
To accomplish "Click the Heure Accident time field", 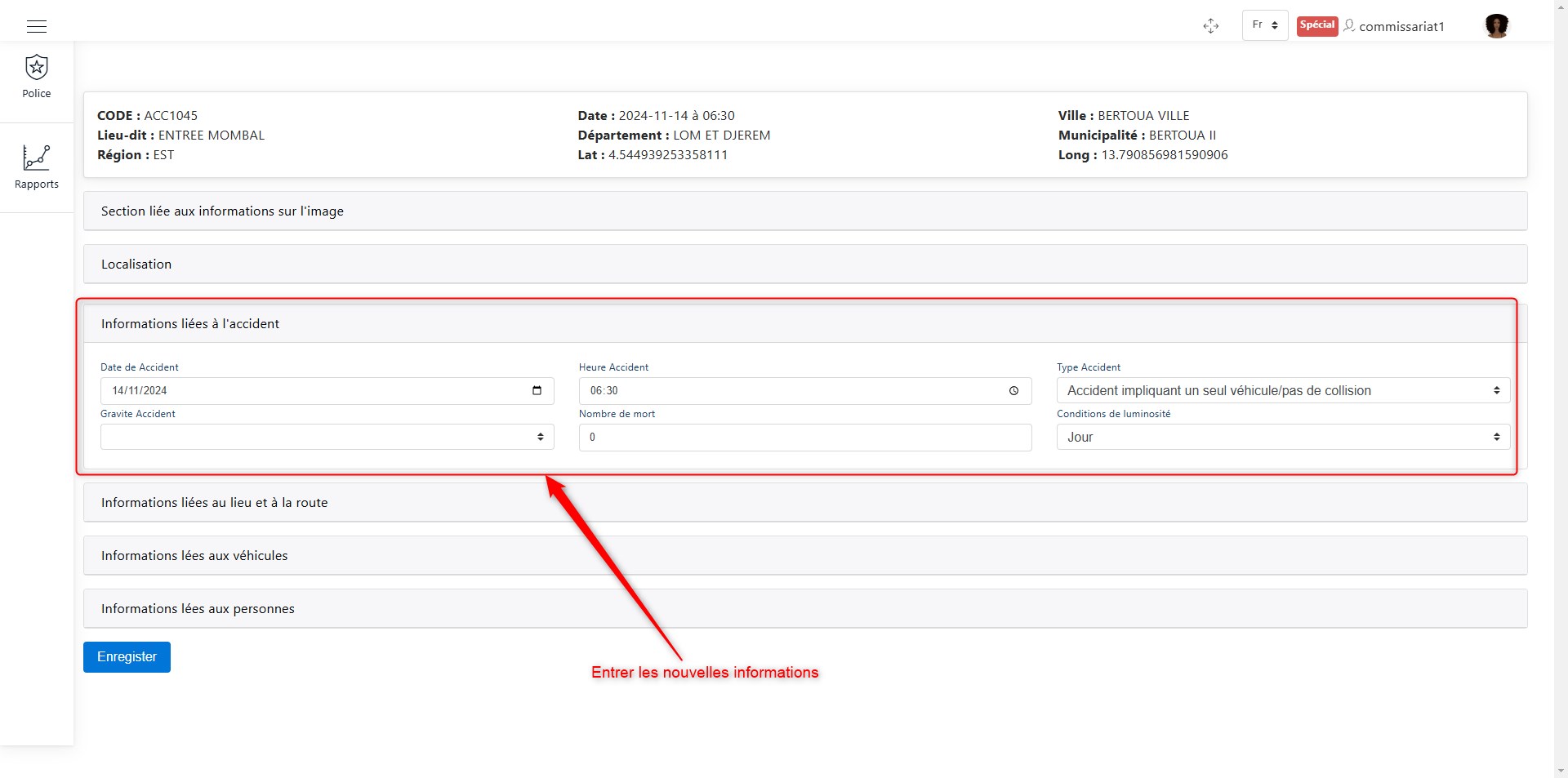I will [x=805, y=390].
